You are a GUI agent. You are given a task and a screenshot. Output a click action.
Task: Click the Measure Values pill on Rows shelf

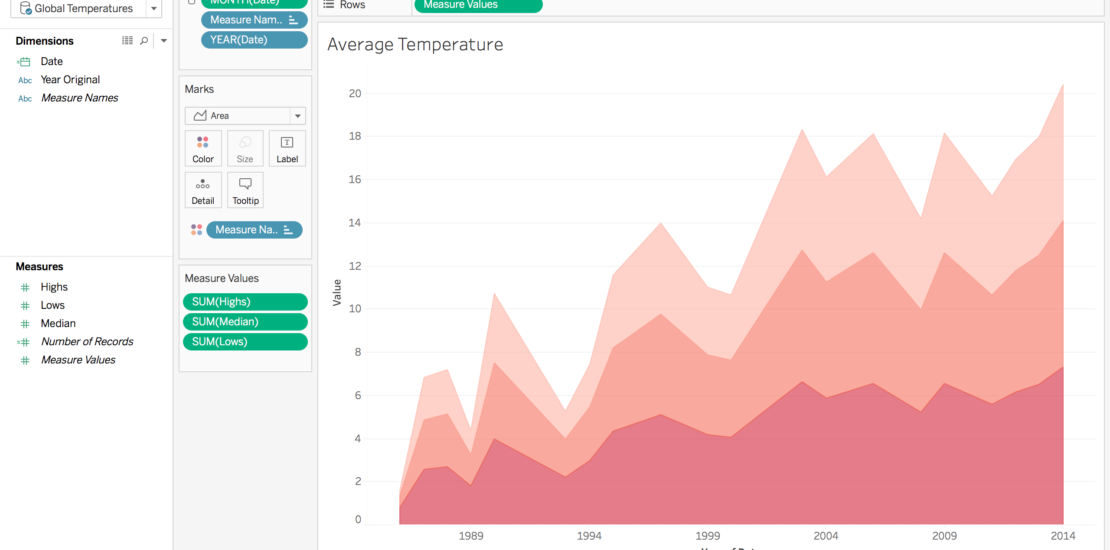coord(478,6)
